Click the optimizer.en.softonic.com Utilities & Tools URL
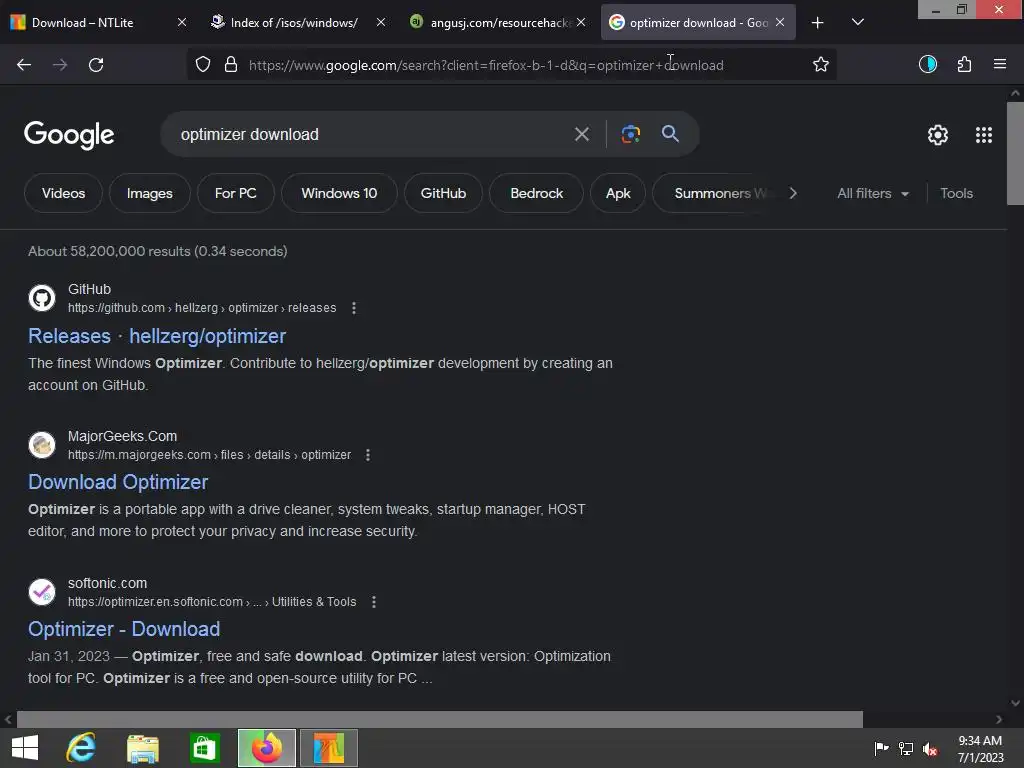Viewport: 1024px width, 768px height. pos(212,601)
